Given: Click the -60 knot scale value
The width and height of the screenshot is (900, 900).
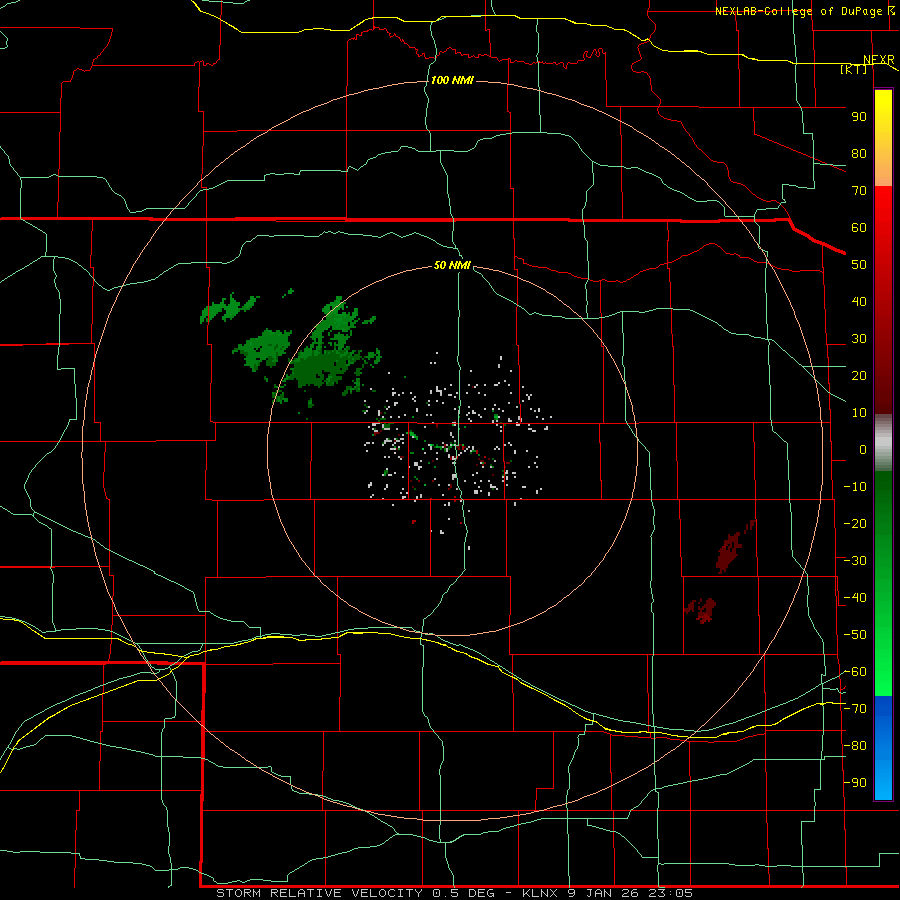Looking at the screenshot, I should [x=855, y=672].
